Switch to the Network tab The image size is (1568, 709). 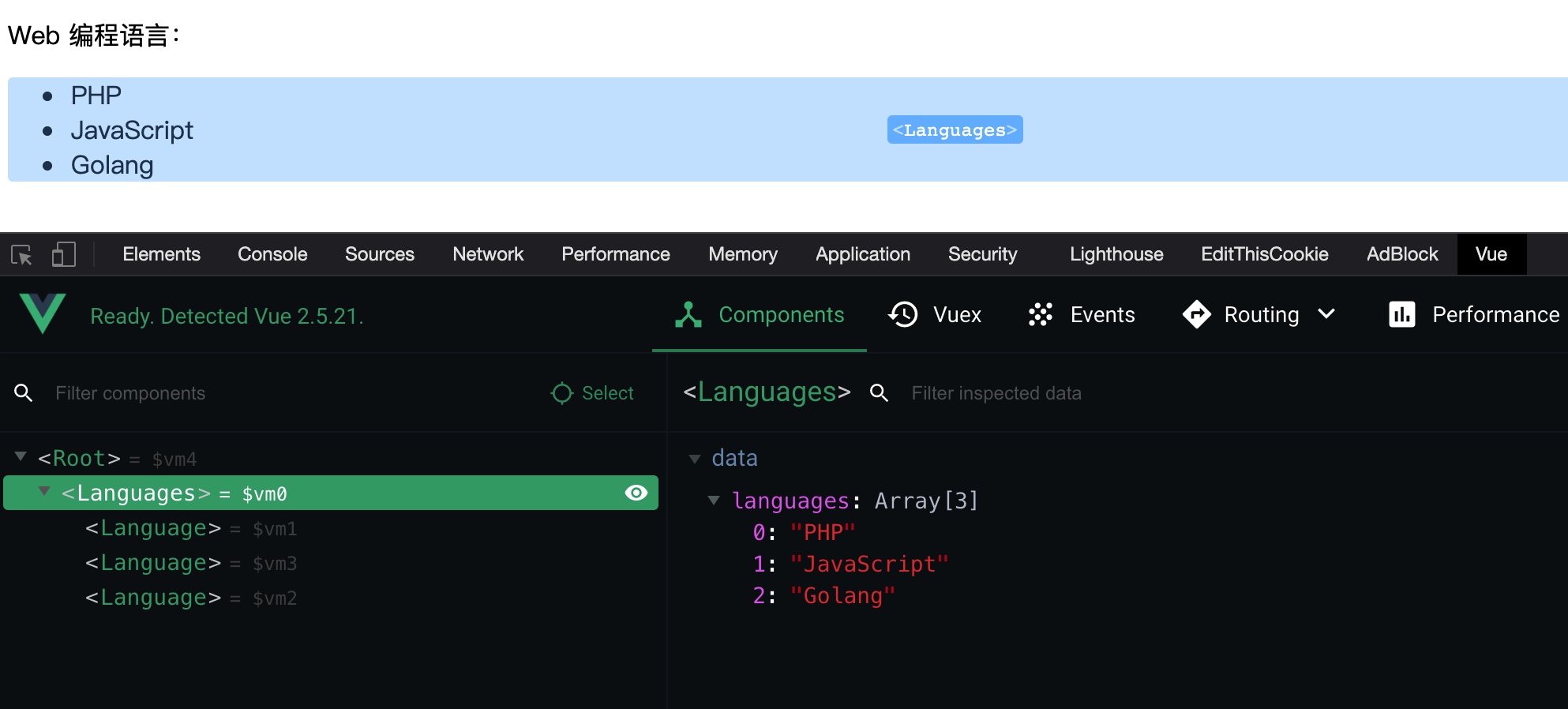pos(488,254)
